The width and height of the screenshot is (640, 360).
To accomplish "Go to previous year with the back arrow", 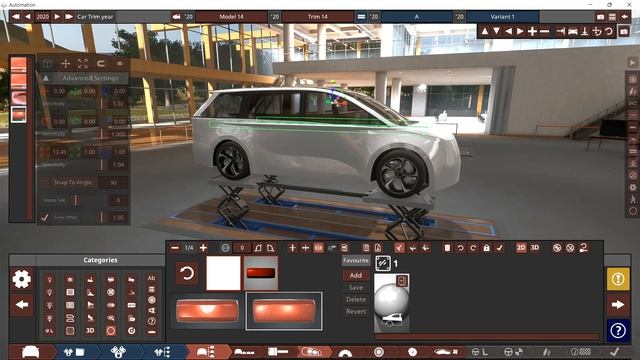I will coord(28,17).
